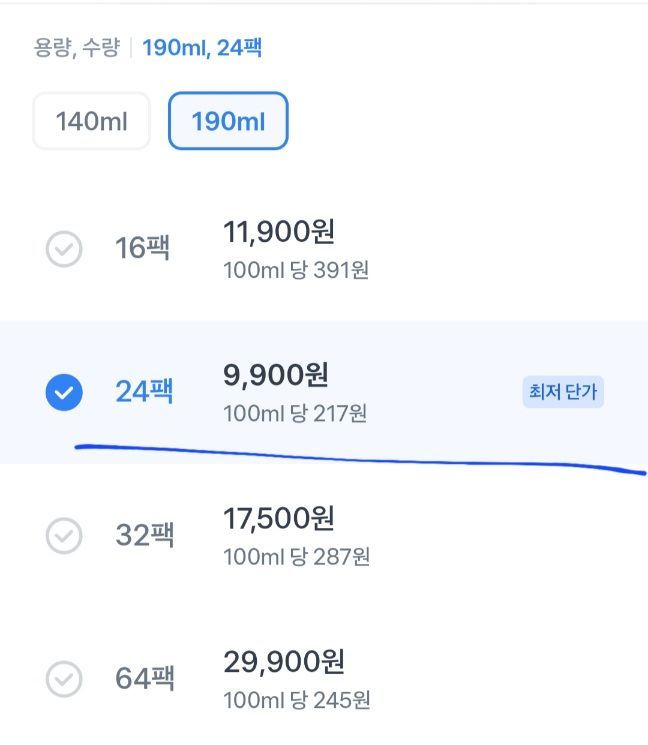Click the 100ml 당 245원 unit price

pos(296,700)
